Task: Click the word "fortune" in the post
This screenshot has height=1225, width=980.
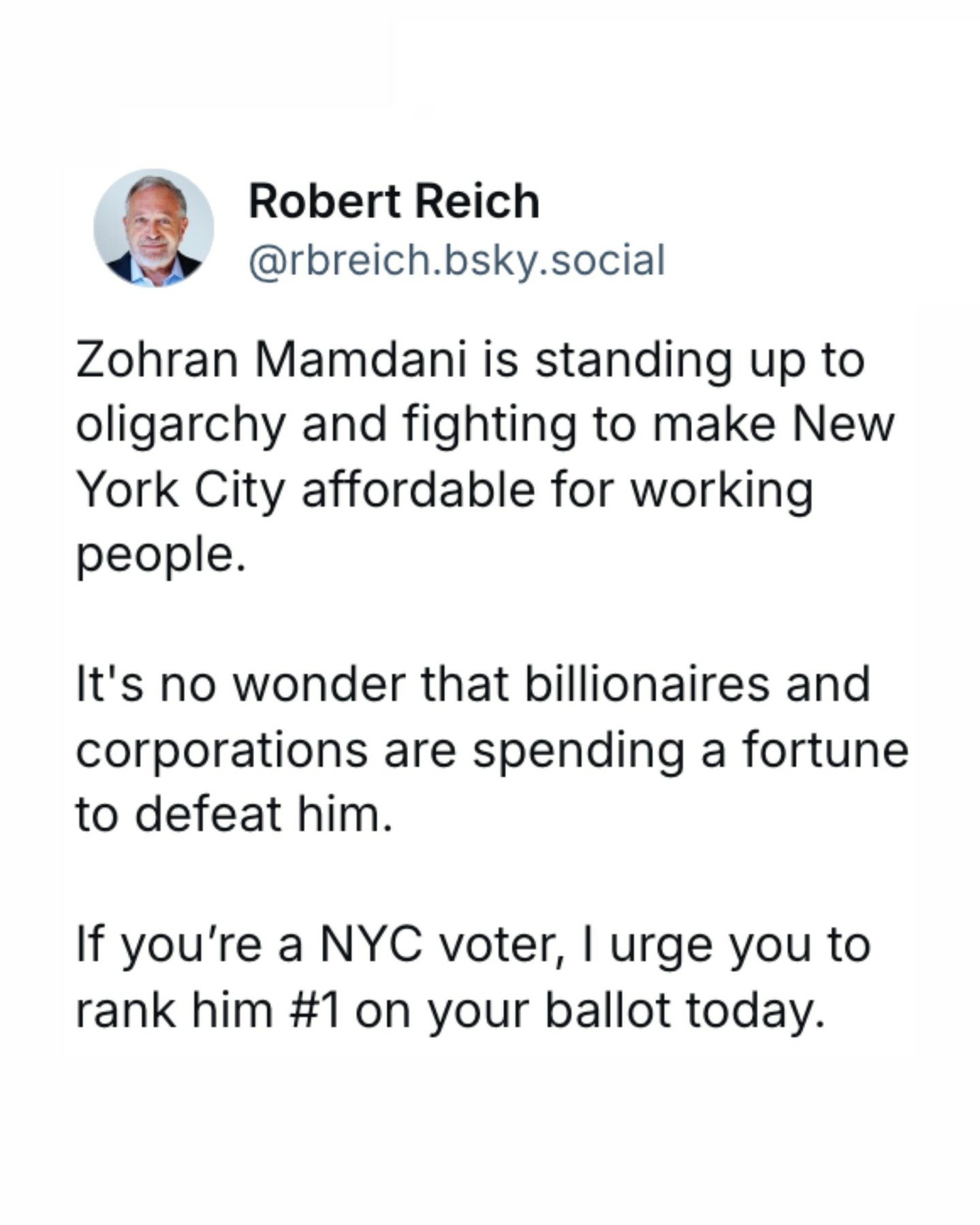Action: (825, 749)
